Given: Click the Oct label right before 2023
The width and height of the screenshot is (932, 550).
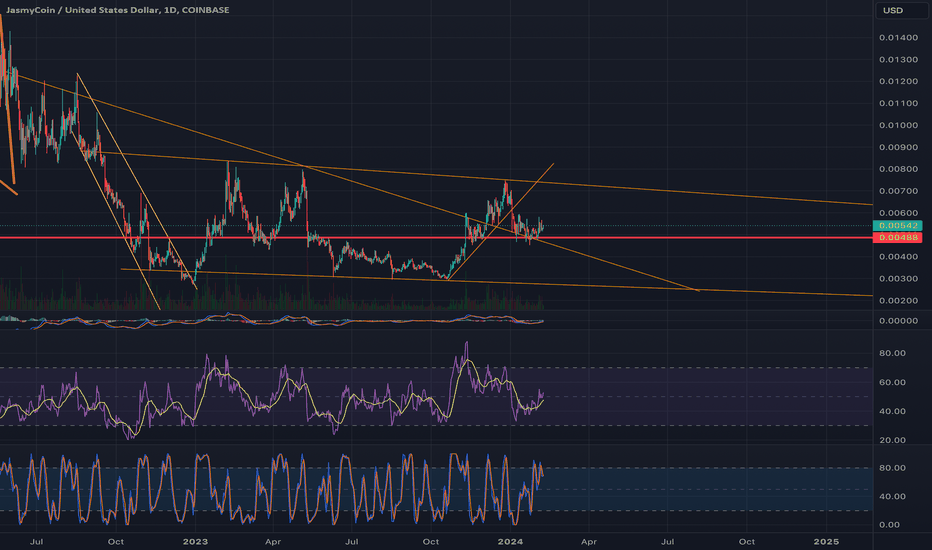Looking at the screenshot, I should [x=115, y=542].
